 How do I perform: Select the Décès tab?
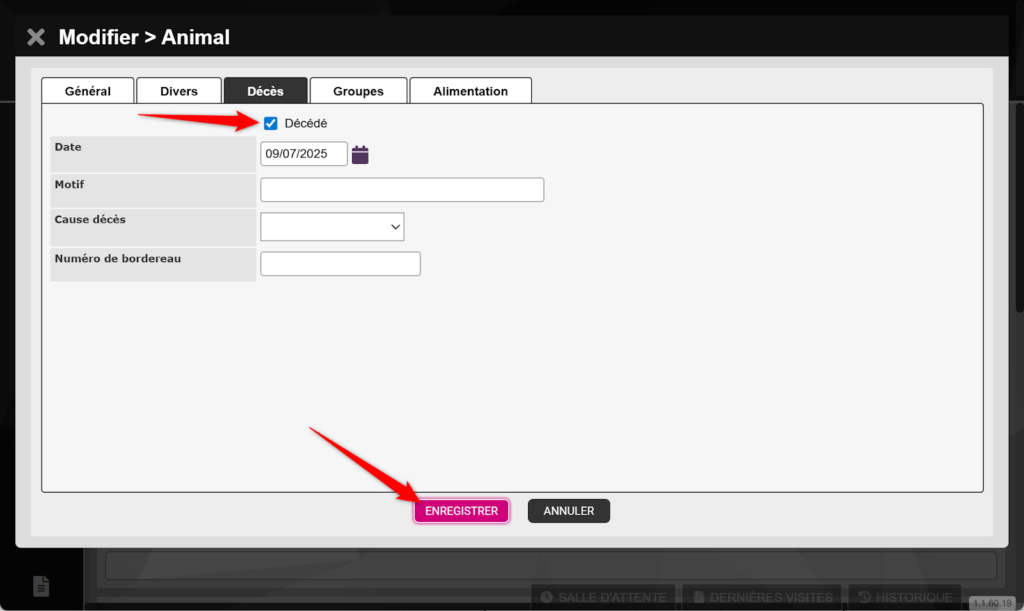tap(265, 91)
